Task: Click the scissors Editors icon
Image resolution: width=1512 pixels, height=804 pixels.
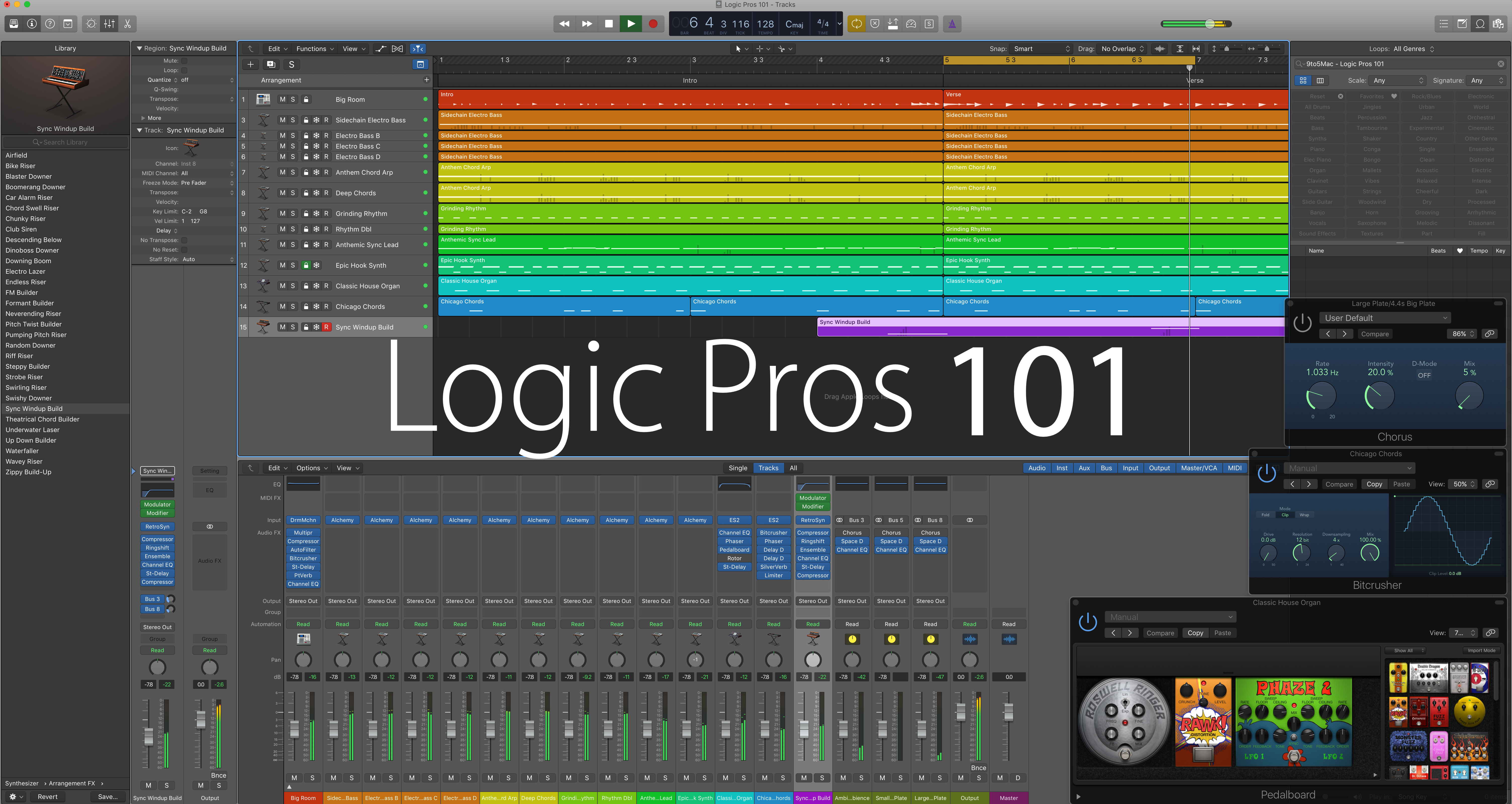Action: pyautogui.click(x=127, y=24)
